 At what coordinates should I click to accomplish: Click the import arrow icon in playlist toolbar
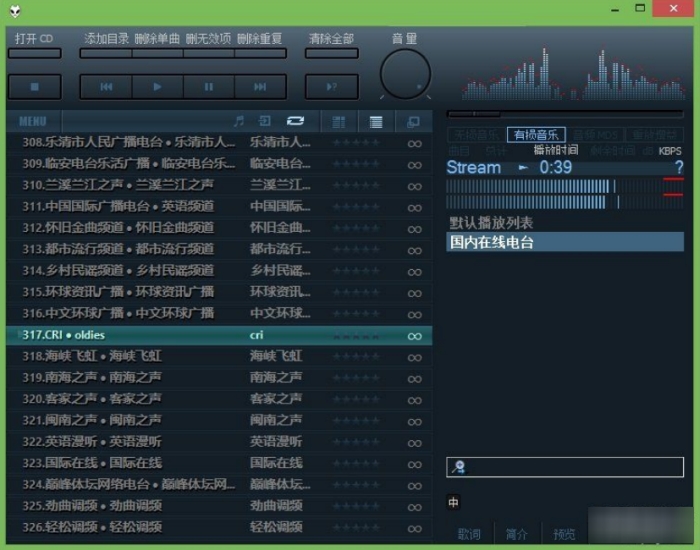264,121
